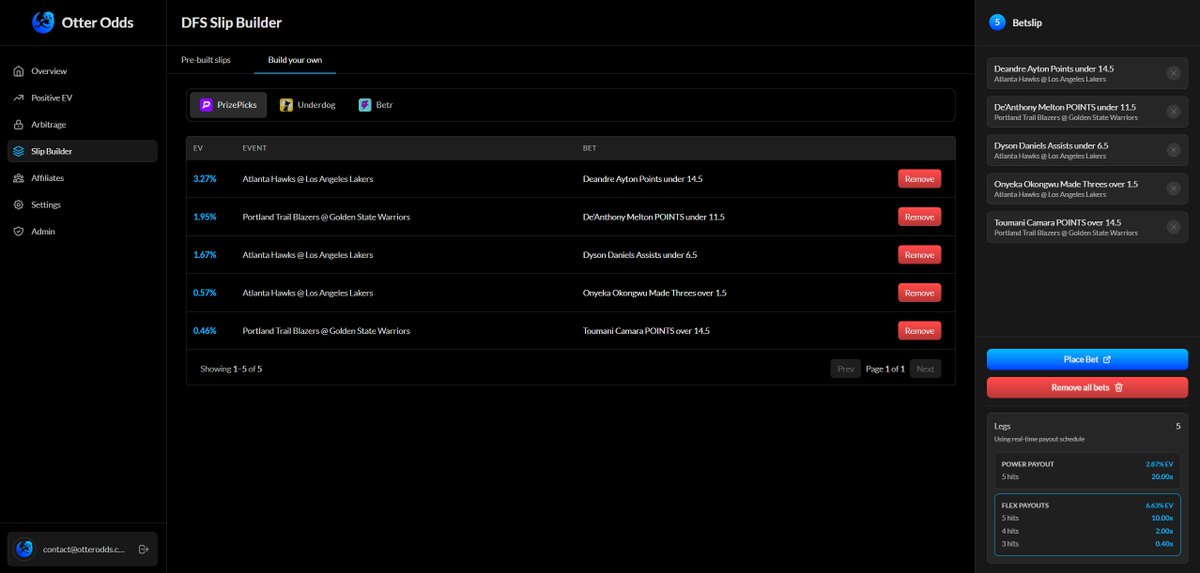Viewport: 1200px width, 573px height.
Task: Click the account avatar at bottom left
Action: [25, 549]
